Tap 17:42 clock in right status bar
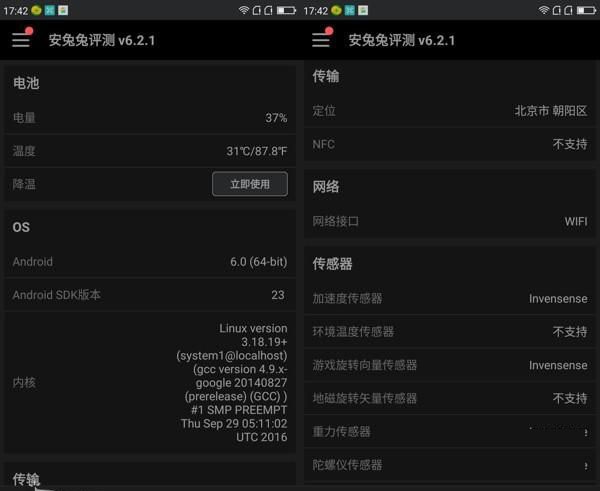 click(x=316, y=10)
